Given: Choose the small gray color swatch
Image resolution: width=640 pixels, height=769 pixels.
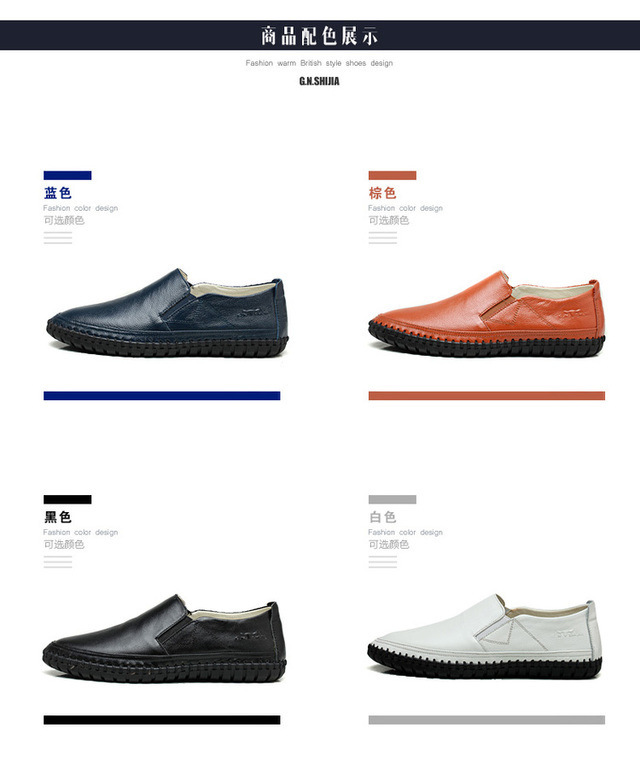Looking at the screenshot, I should click(392, 500).
